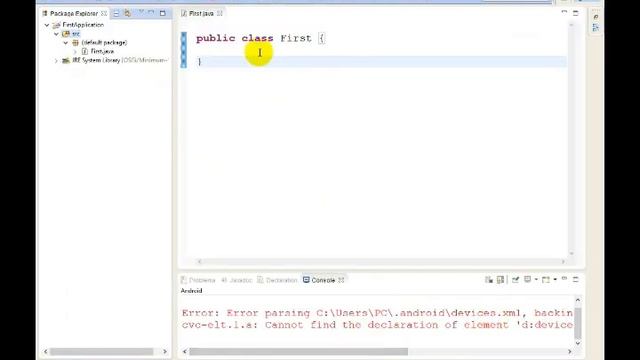
Task: Collapse All in Package Explorer toolbar
Action: click(x=116, y=13)
